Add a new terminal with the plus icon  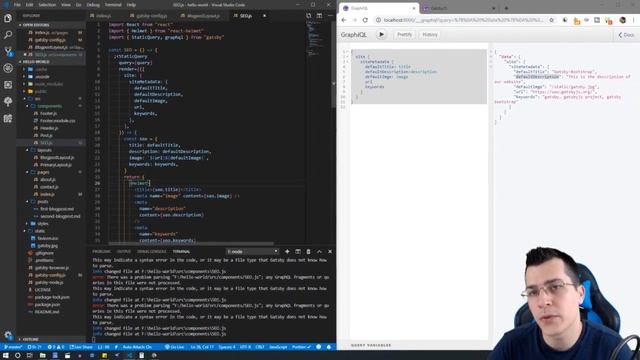tap(287, 251)
